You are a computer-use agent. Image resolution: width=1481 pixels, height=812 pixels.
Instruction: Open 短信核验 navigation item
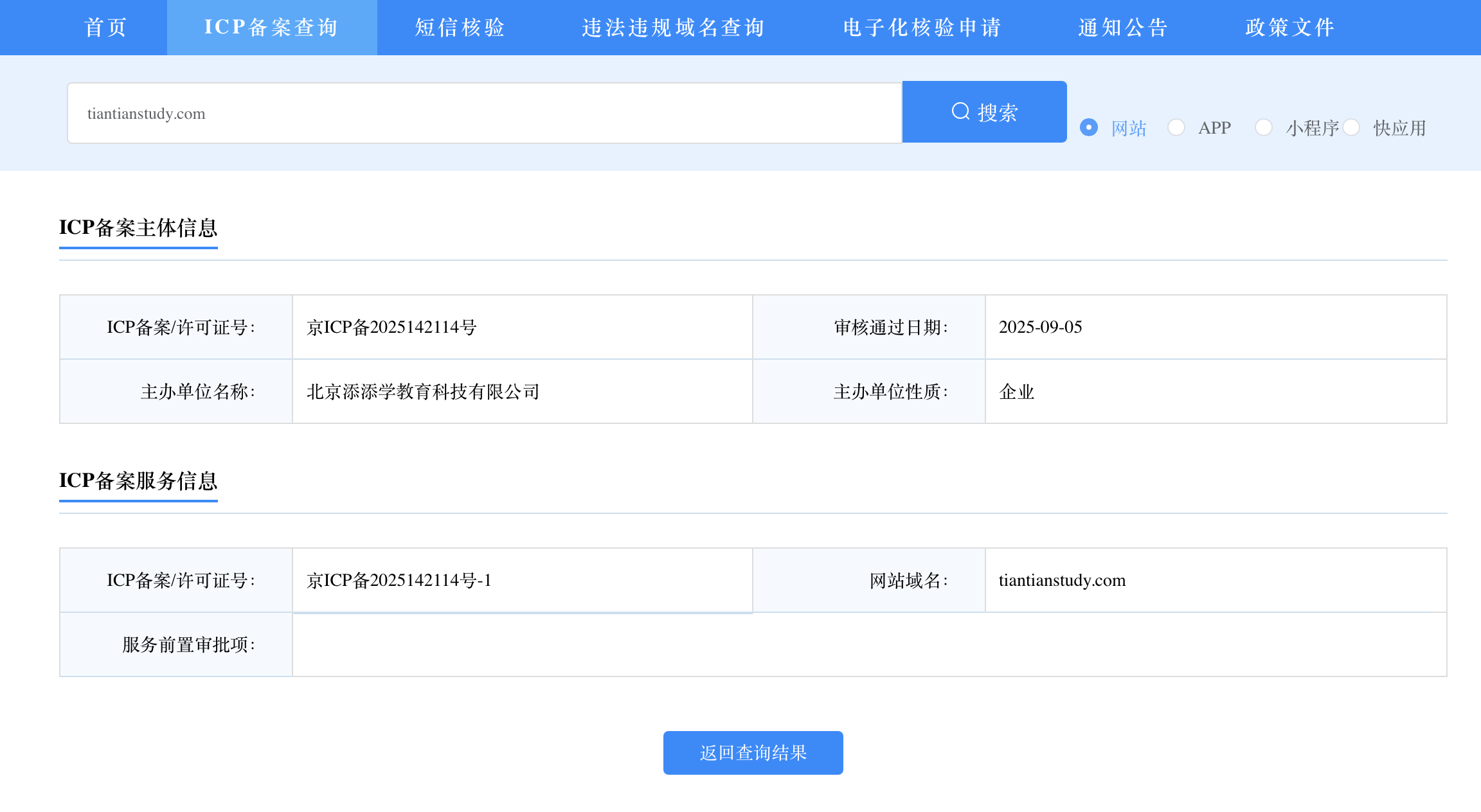coord(460,28)
